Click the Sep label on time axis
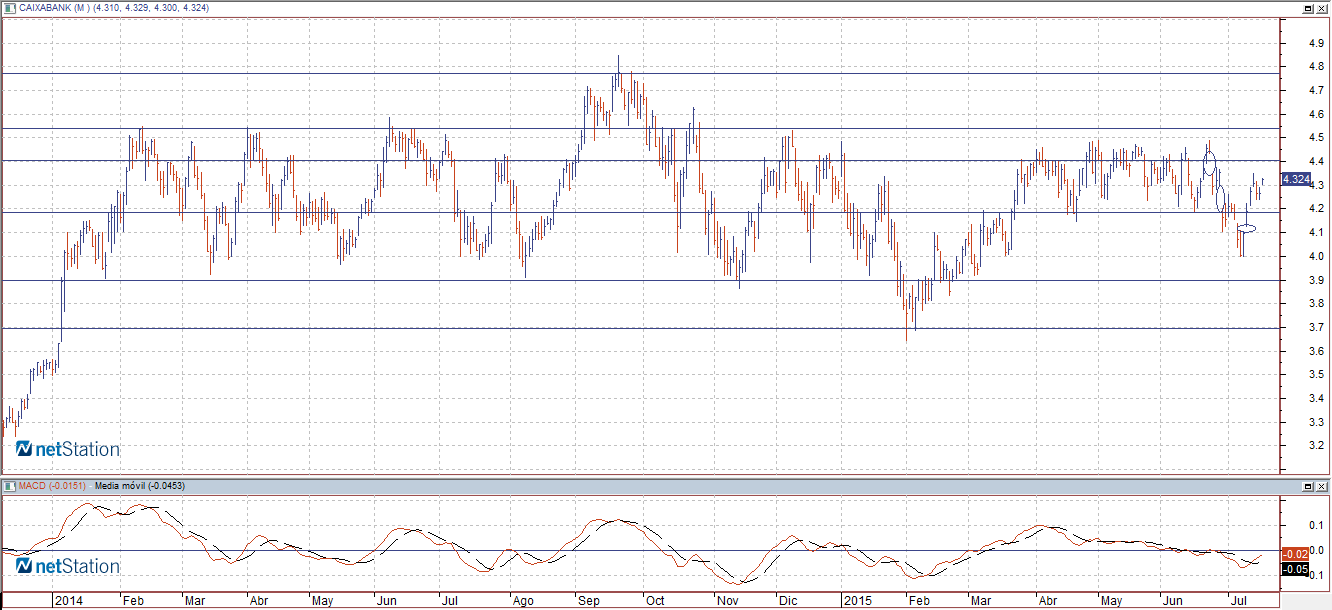1332x610 pixels. pos(590,601)
